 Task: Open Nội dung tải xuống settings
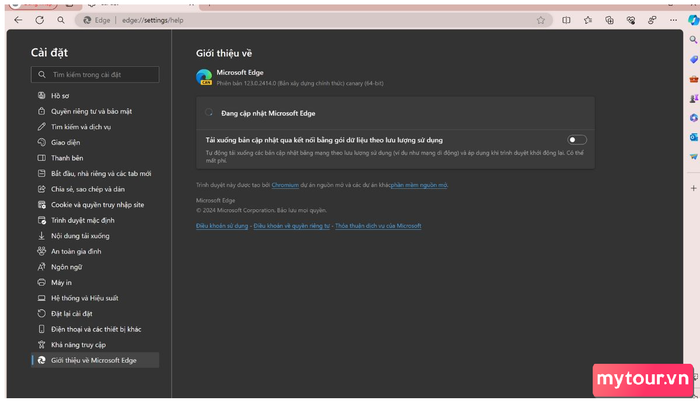coord(95,236)
